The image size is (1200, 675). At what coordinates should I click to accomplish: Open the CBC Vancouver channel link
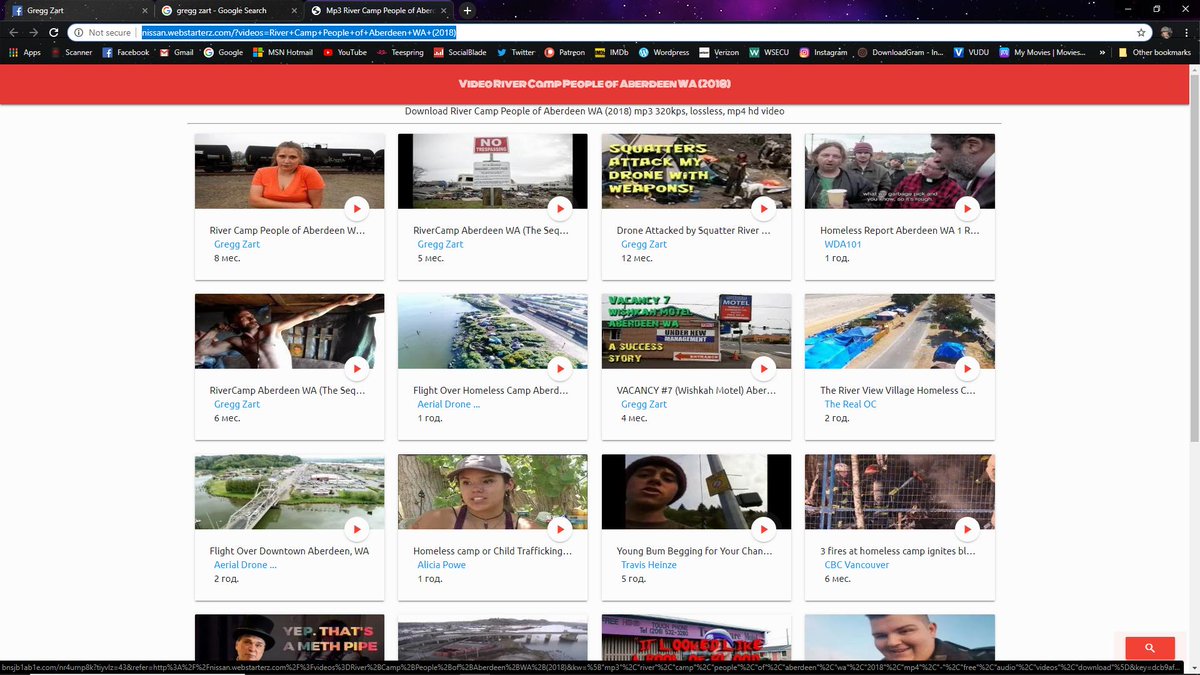[x=857, y=564]
